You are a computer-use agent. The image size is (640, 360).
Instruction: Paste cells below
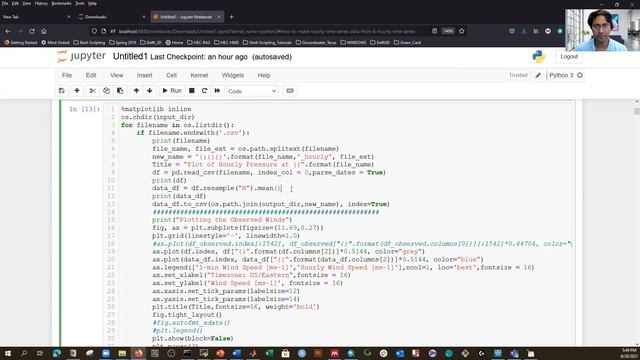pos(120,91)
